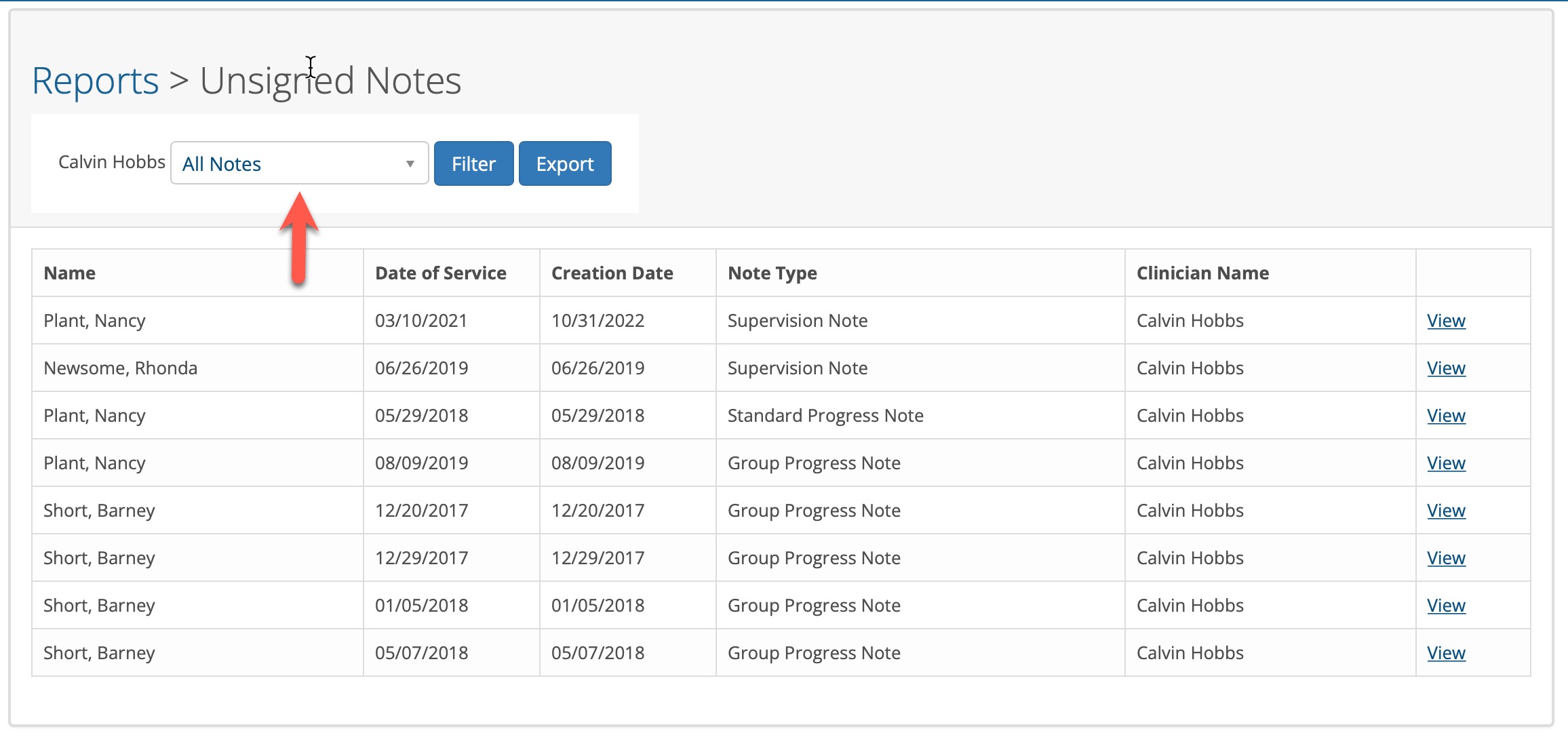Click the dropdown arrow beside All Notes

[410, 163]
